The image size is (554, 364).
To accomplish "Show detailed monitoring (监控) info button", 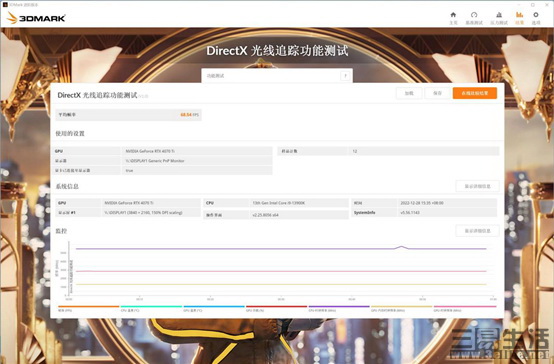I will 477,231.
